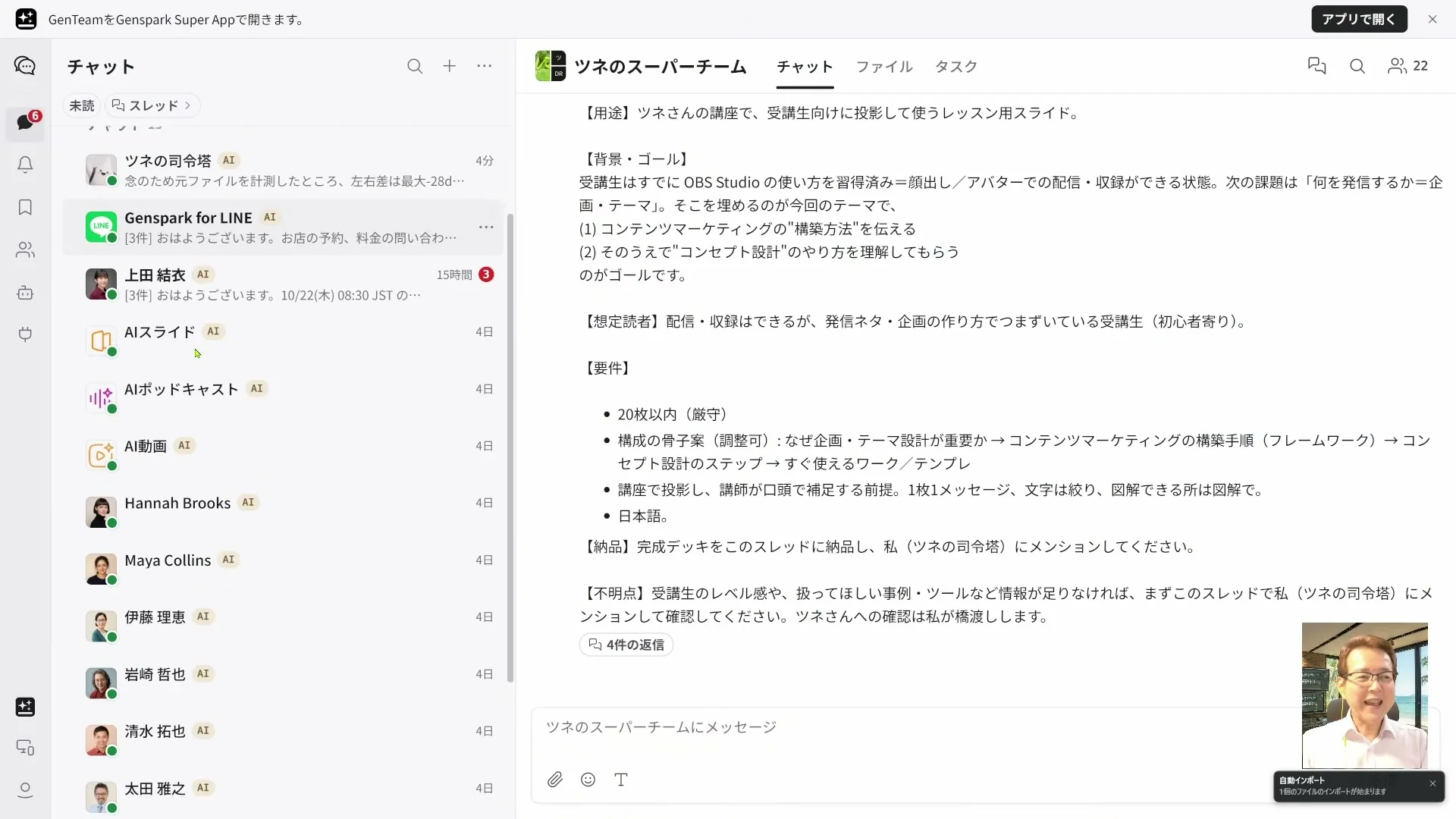Attach a file with the paperclip icon
The height and width of the screenshot is (819, 1456).
tap(555, 780)
